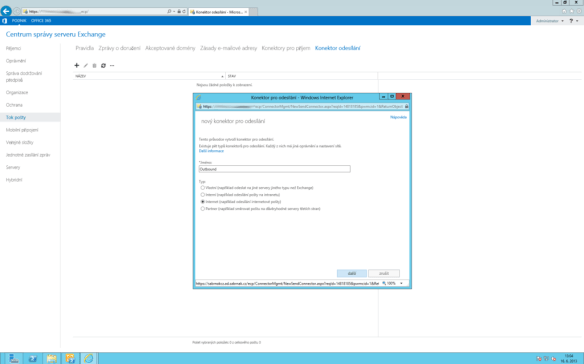Open Server Manager from the taskbar
The width and height of the screenshot is (584, 364).
click(x=14, y=358)
